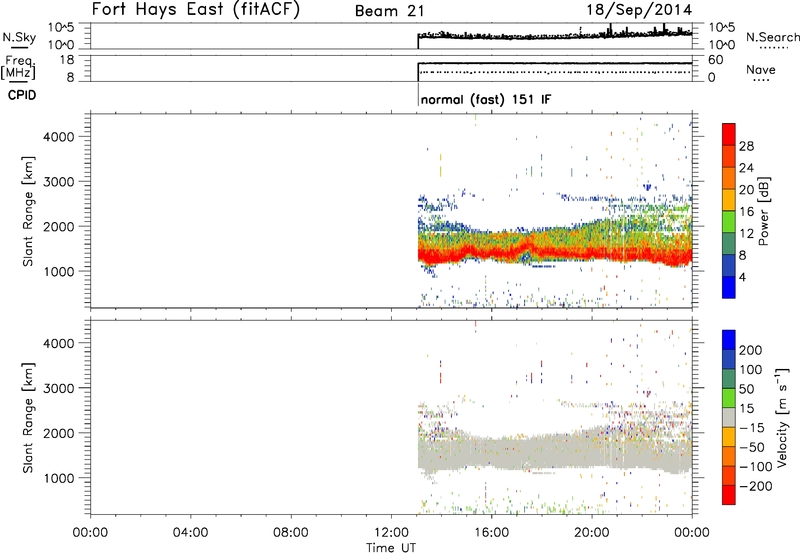800x554 pixels.
Task: Click the 'normal (fast) 151 IF' mode text
Action: 486,99
